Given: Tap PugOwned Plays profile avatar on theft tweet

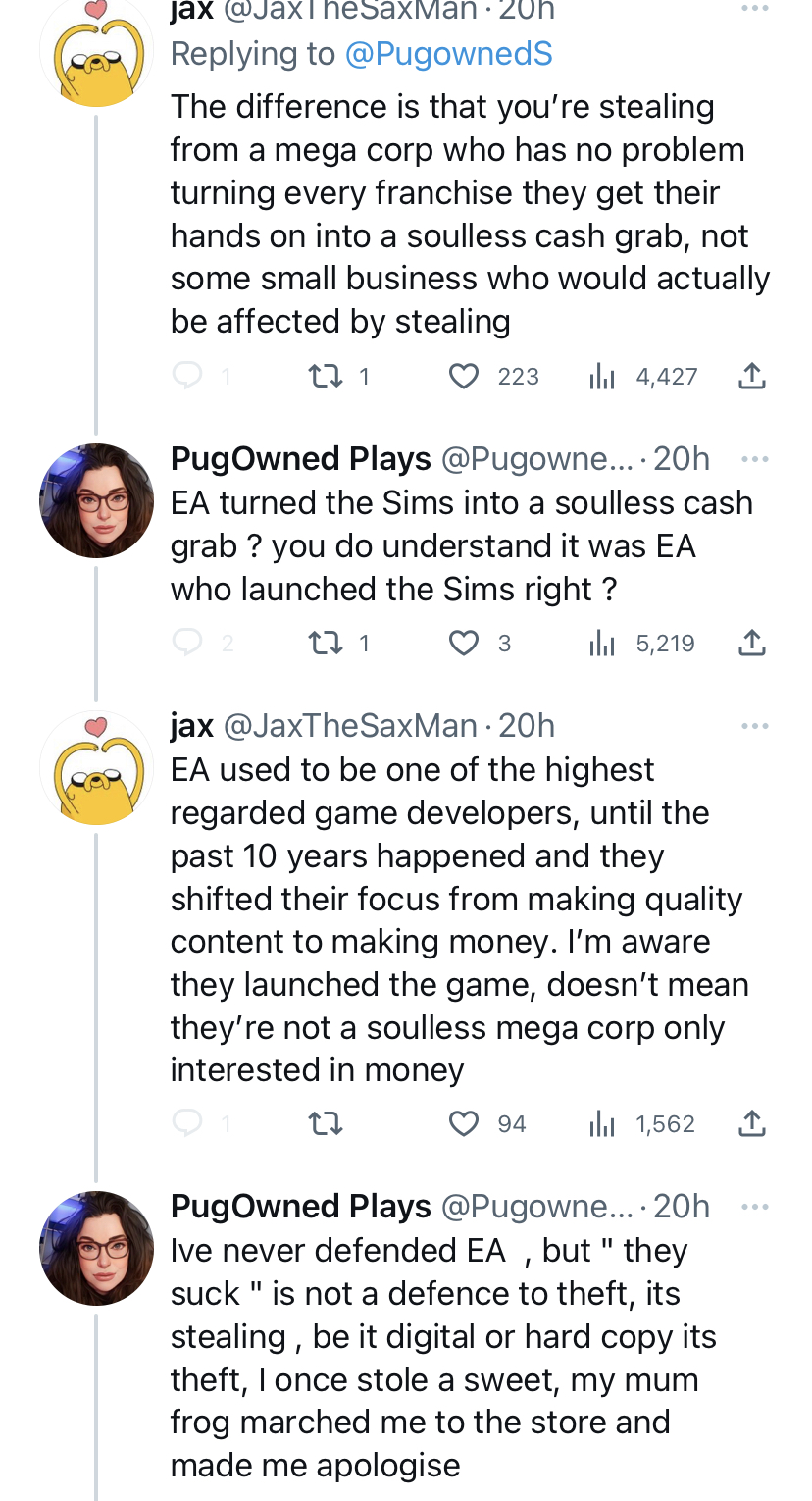Looking at the screenshot, I should [x=96, y=1248].
